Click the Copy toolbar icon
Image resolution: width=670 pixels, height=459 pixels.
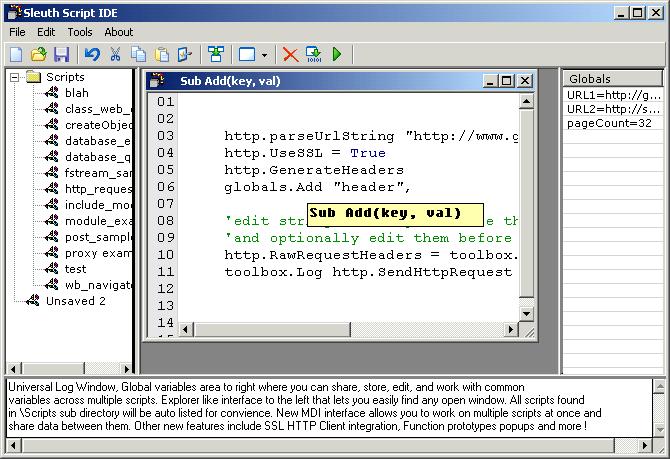coord(138,54)
